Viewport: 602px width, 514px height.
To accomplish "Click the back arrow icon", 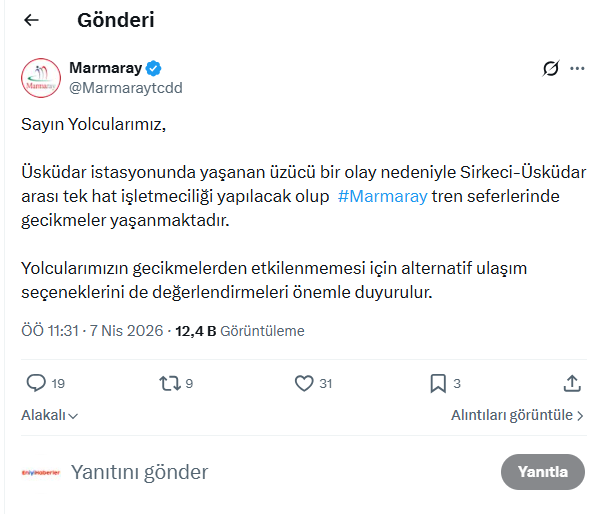I will pos(31,20).
